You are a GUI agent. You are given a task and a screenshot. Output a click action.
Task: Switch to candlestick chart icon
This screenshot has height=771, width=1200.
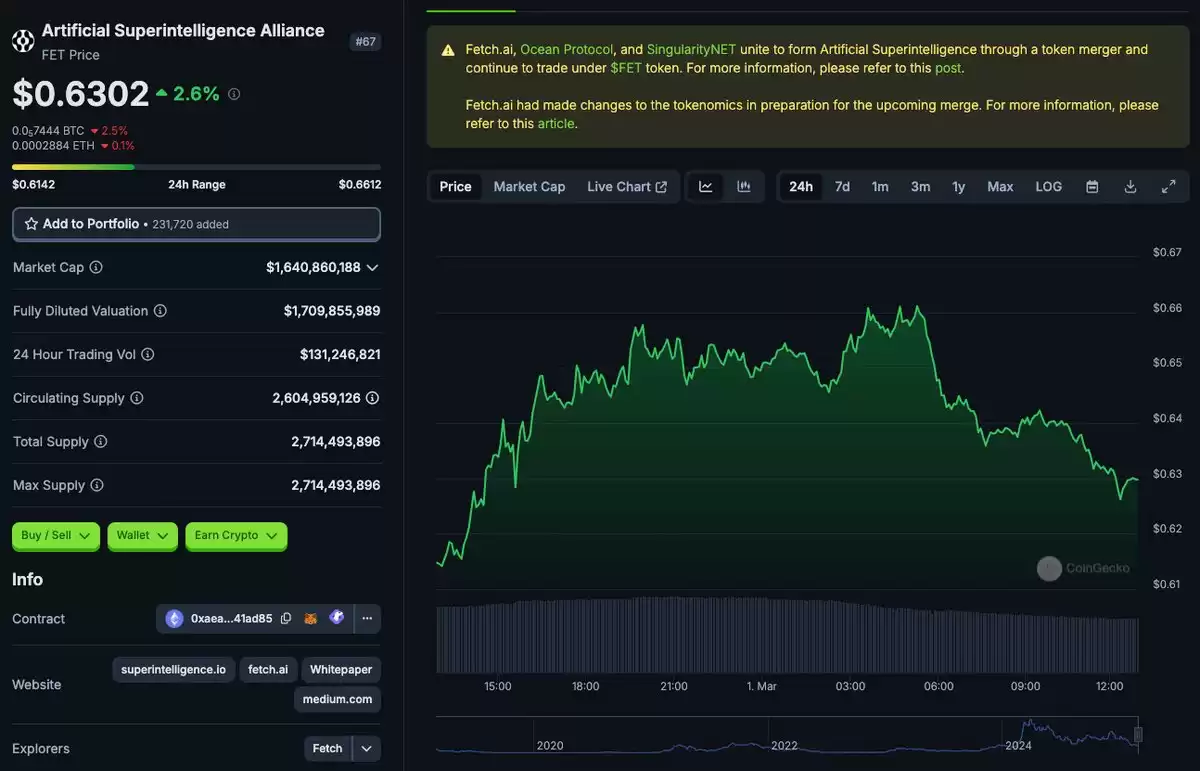pyautogui.click(x=744, y=187)
